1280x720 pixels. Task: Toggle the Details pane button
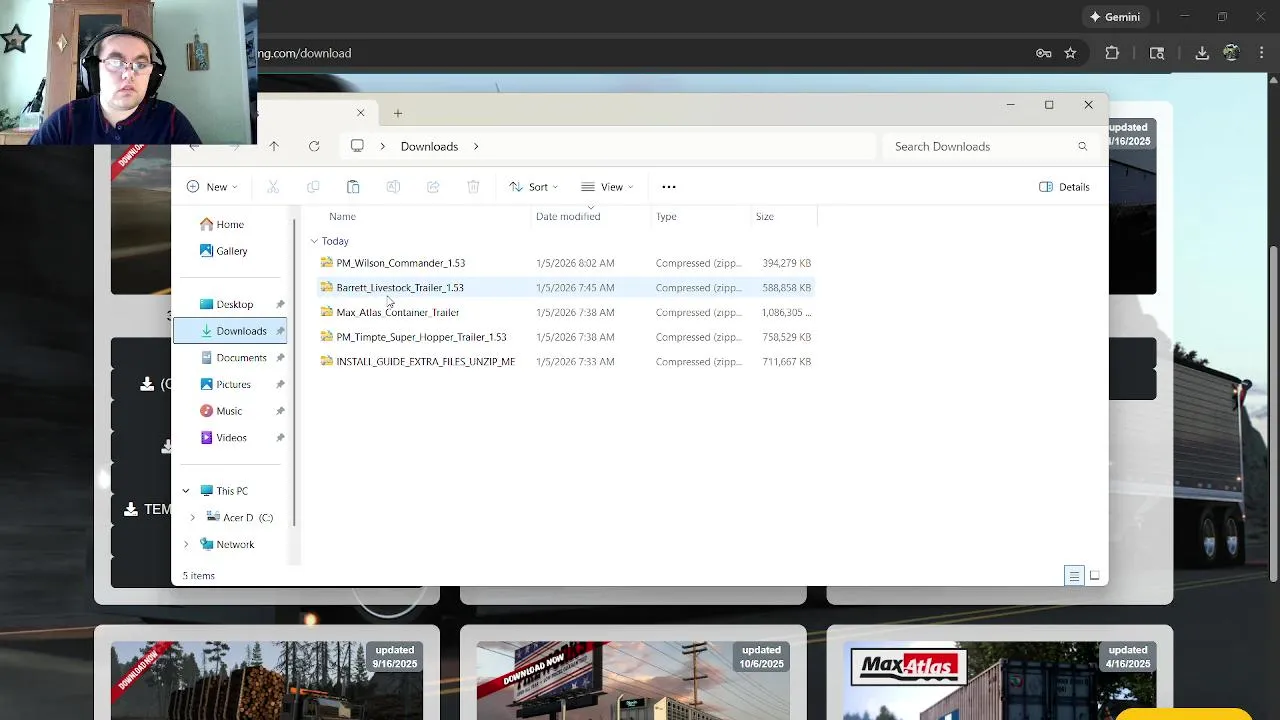(1064, 187)
